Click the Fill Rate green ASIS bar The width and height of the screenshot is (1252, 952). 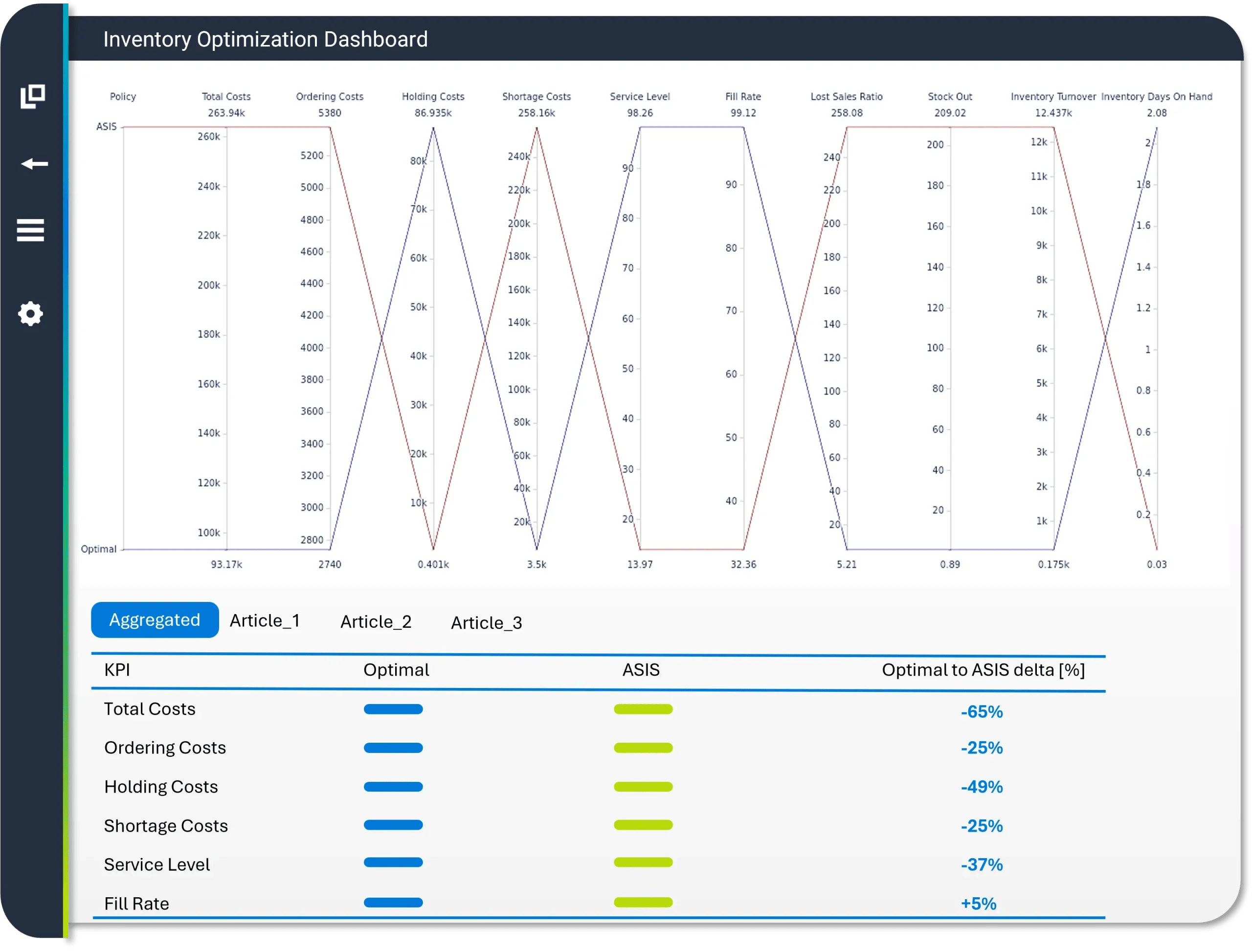[643, 902]
